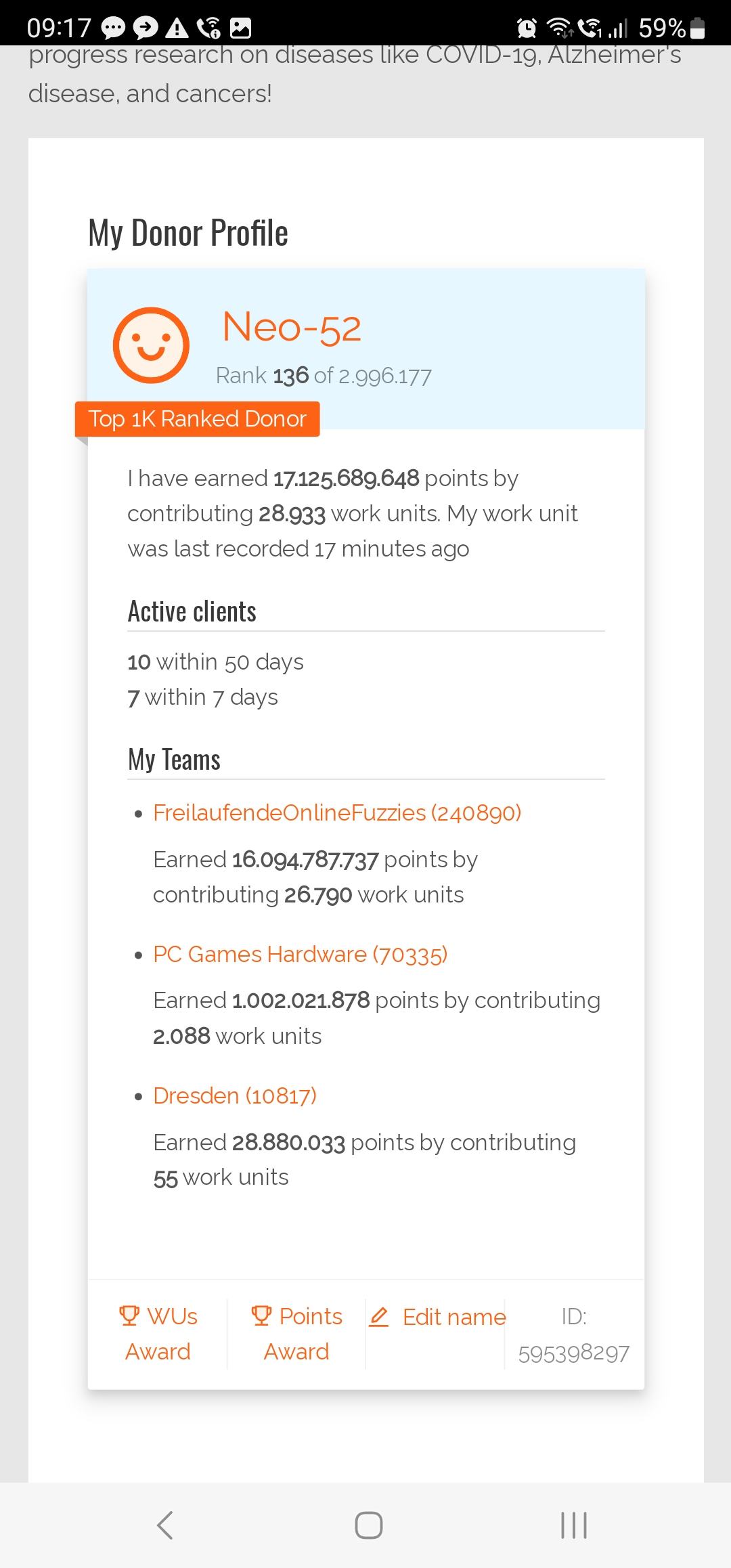Open the Dresden team link
The width and height of the screenshot is (731, 1568).
[235, 1095]
